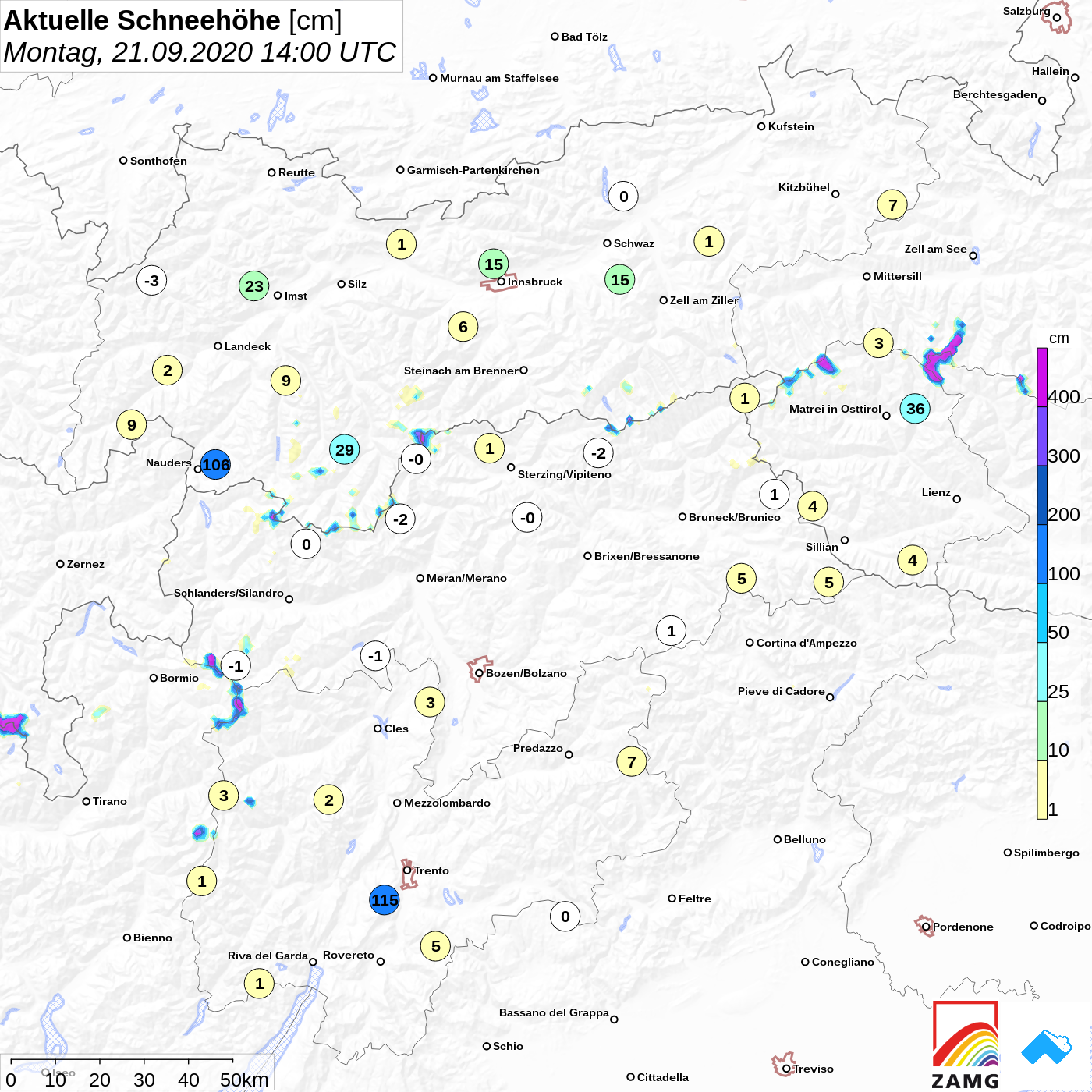1092x1092 pixels.
Task: Select the Salzburg city label
Action: (x=1026, y=11)
